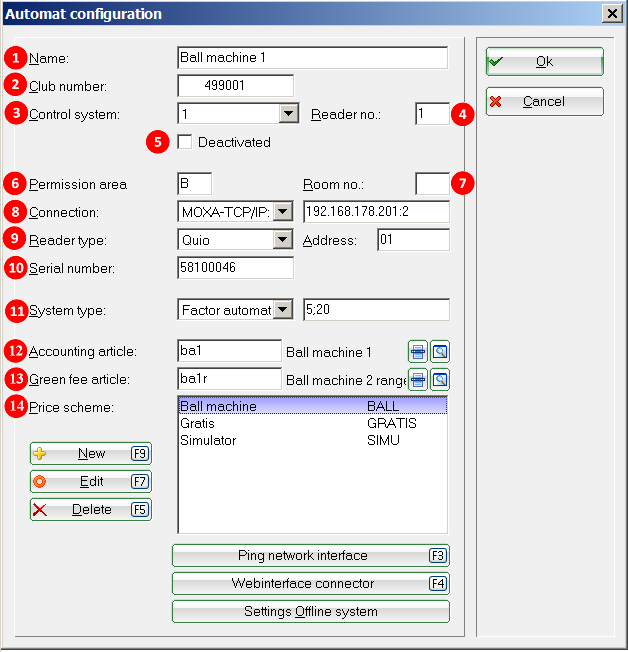This screenshot has height=652, width=628.
Task: Open Settings Offline system
Action: pyautogui.click(x=310, y=611)
